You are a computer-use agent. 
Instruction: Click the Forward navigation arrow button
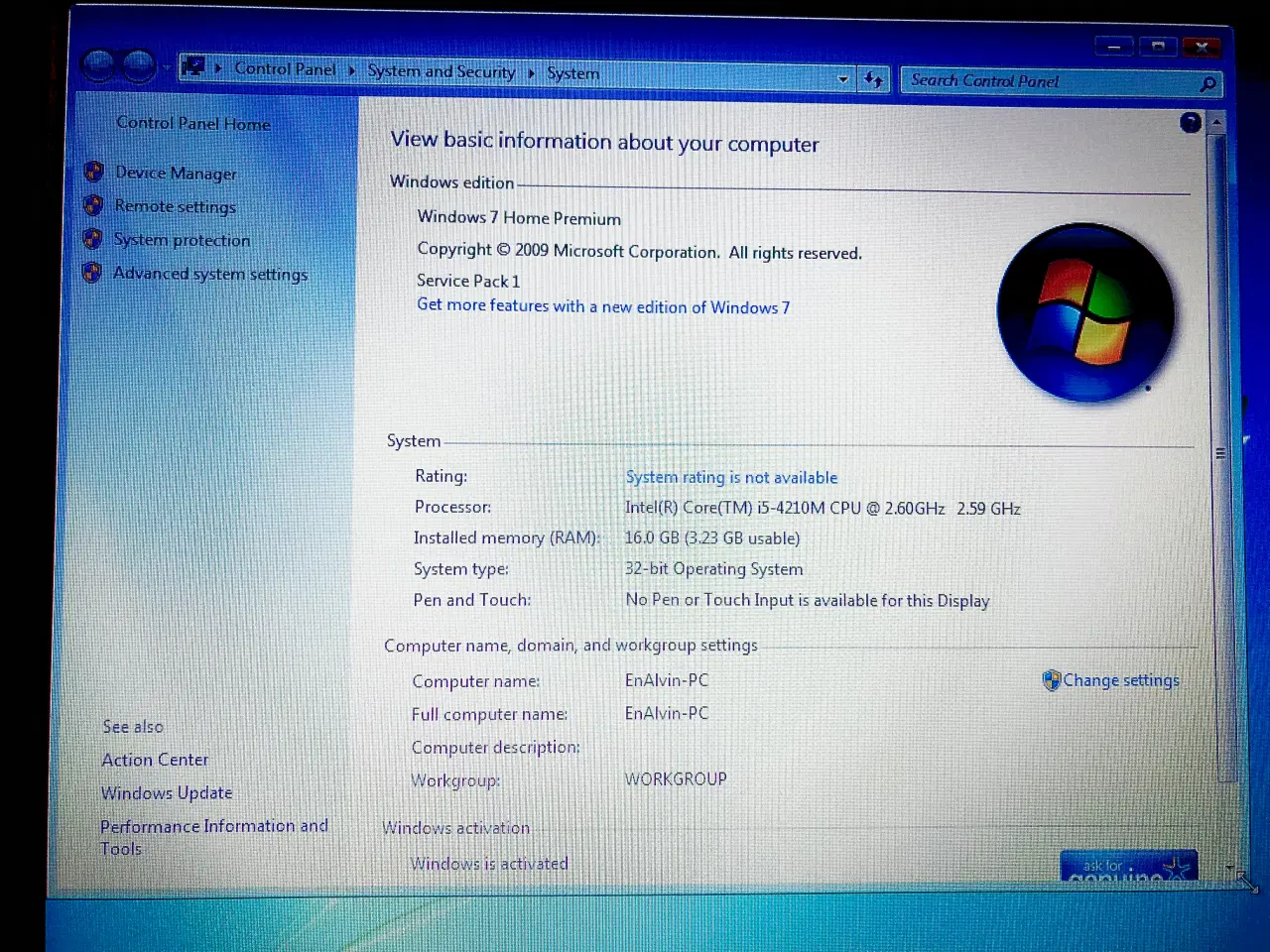(139, 66)
